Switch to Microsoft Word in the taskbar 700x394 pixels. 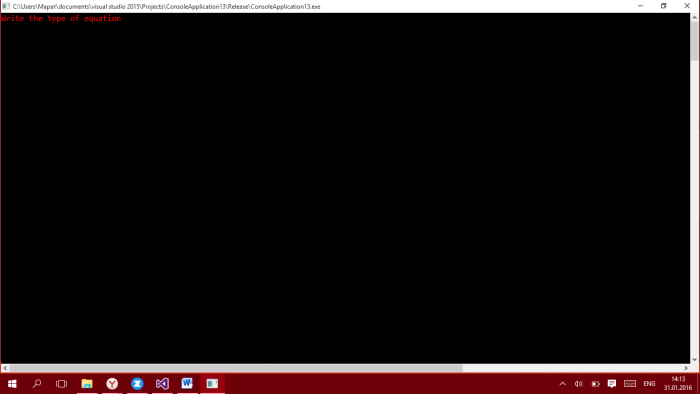(187, 384)
